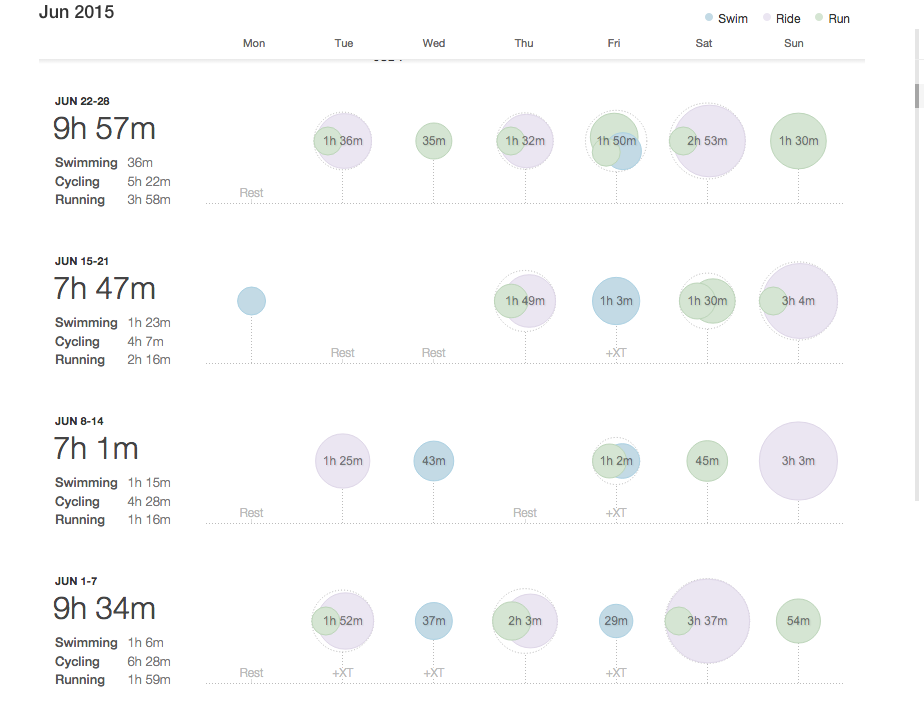
Task: Click the lone swim bubble on Monday, Jun 15-21
Action: [x=251, y=301]
